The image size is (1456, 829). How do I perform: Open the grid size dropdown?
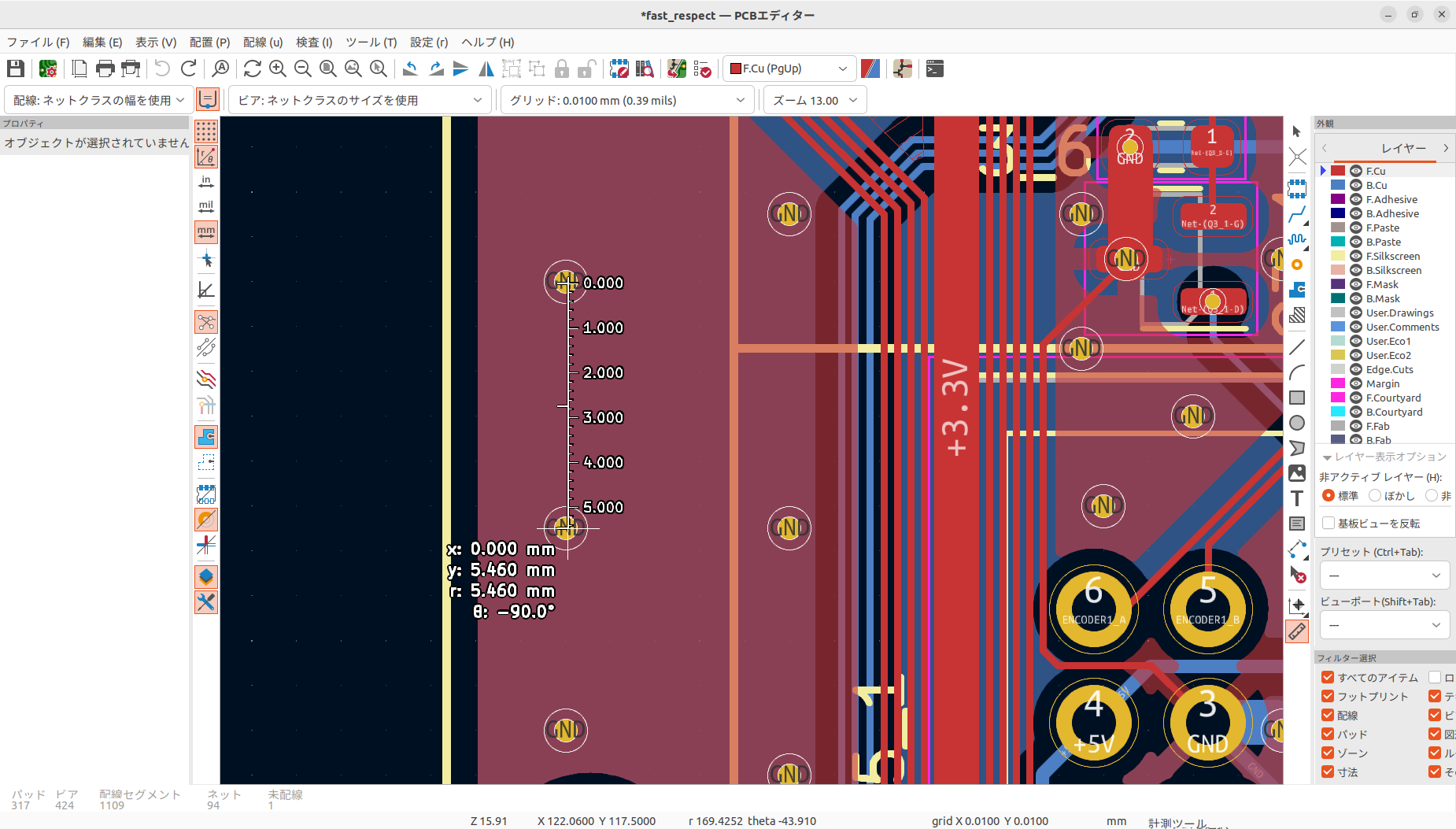click(x=626, y=100)
